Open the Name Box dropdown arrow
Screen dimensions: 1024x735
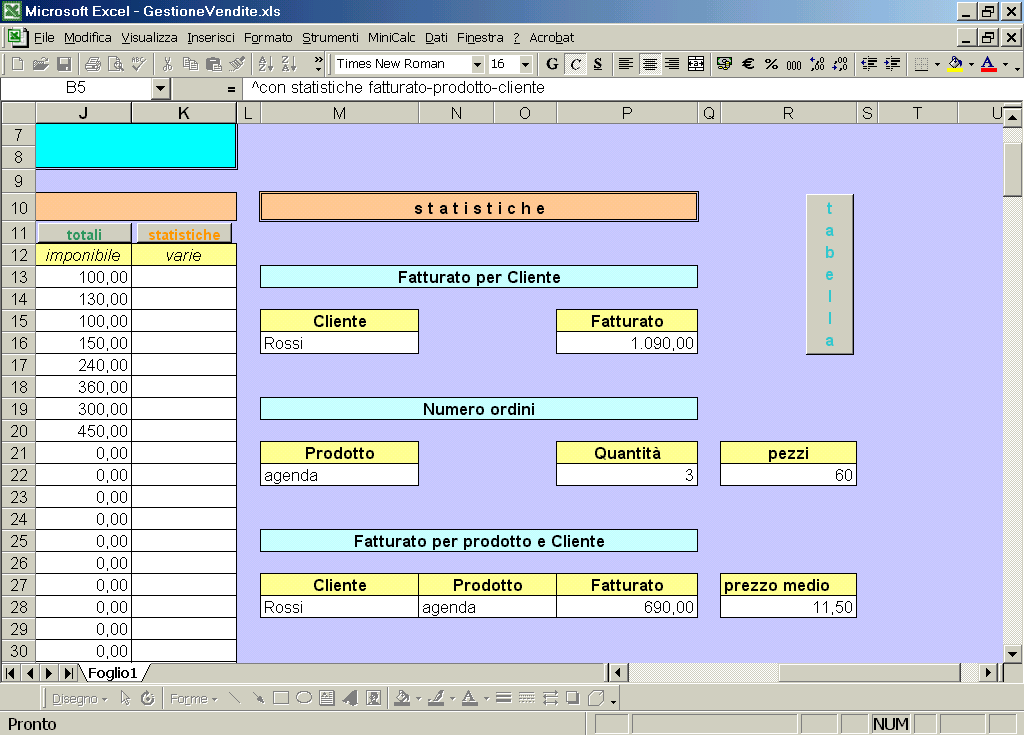pyautogui.click(x=160, y=88)
